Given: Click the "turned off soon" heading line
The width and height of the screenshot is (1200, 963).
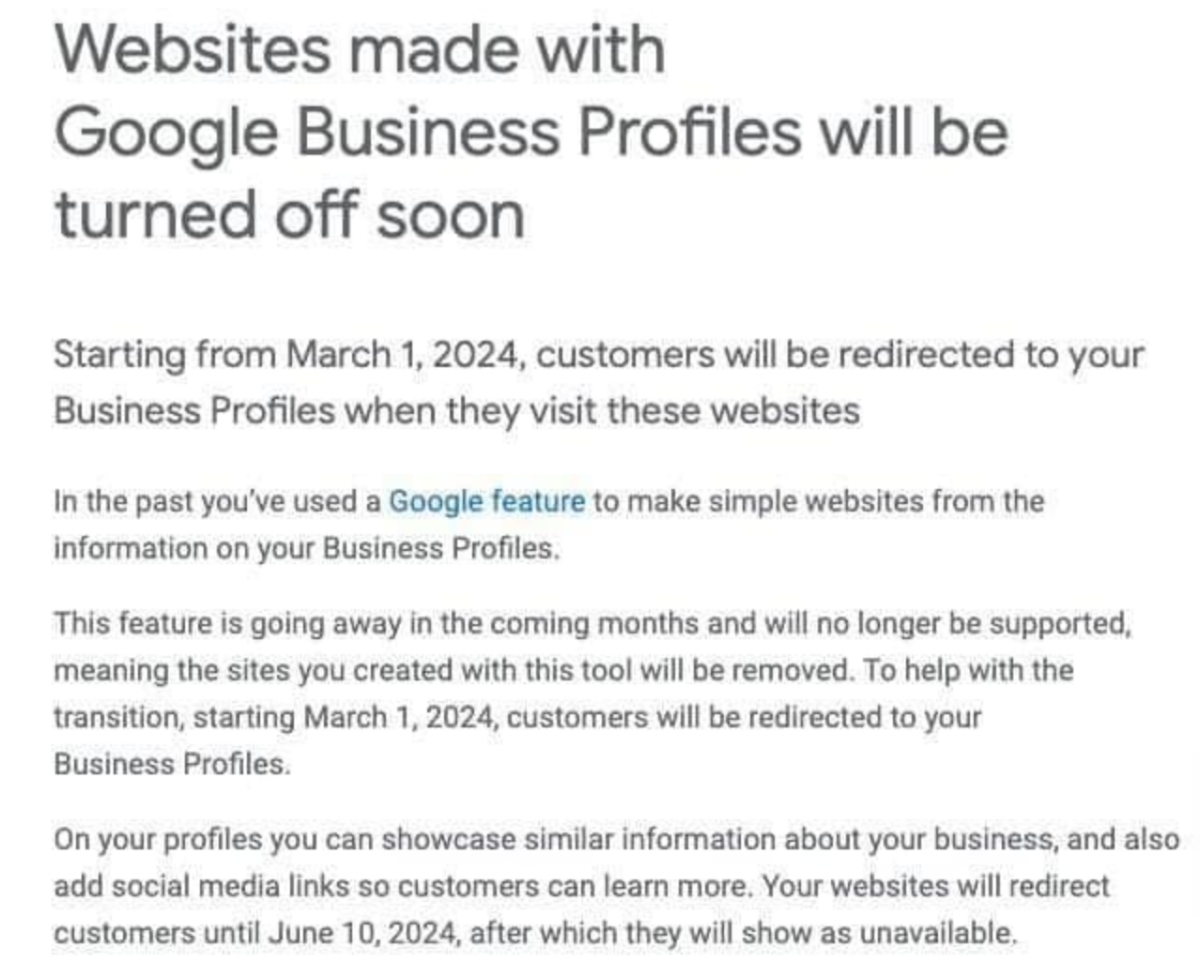Looking at the screenshot, I should pos(289,213).
